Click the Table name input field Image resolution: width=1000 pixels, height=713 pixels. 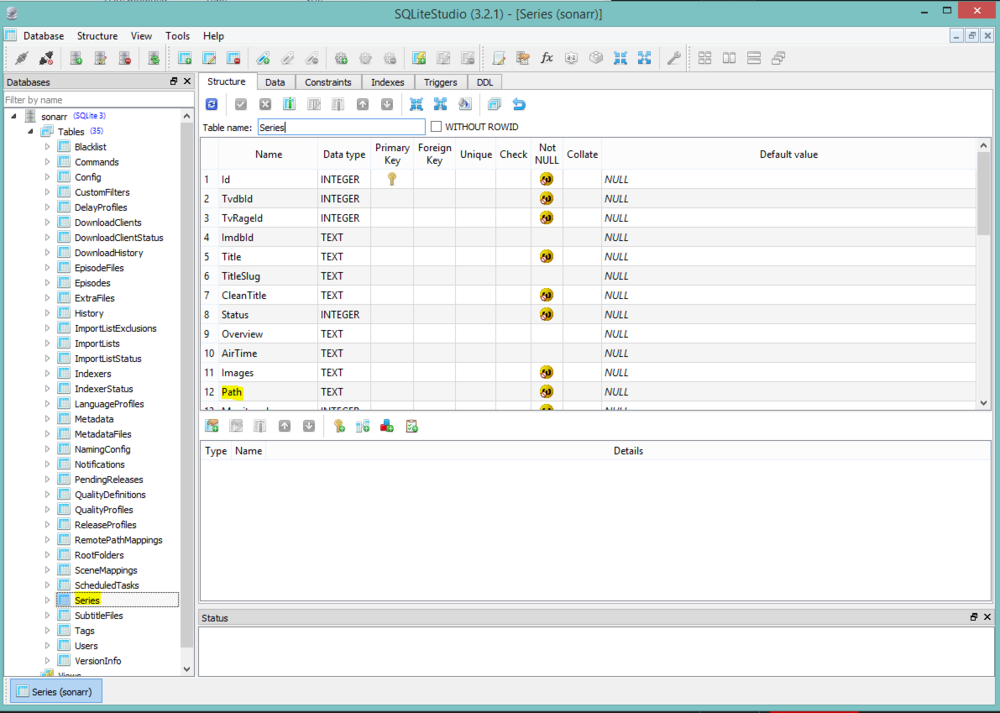340,127
